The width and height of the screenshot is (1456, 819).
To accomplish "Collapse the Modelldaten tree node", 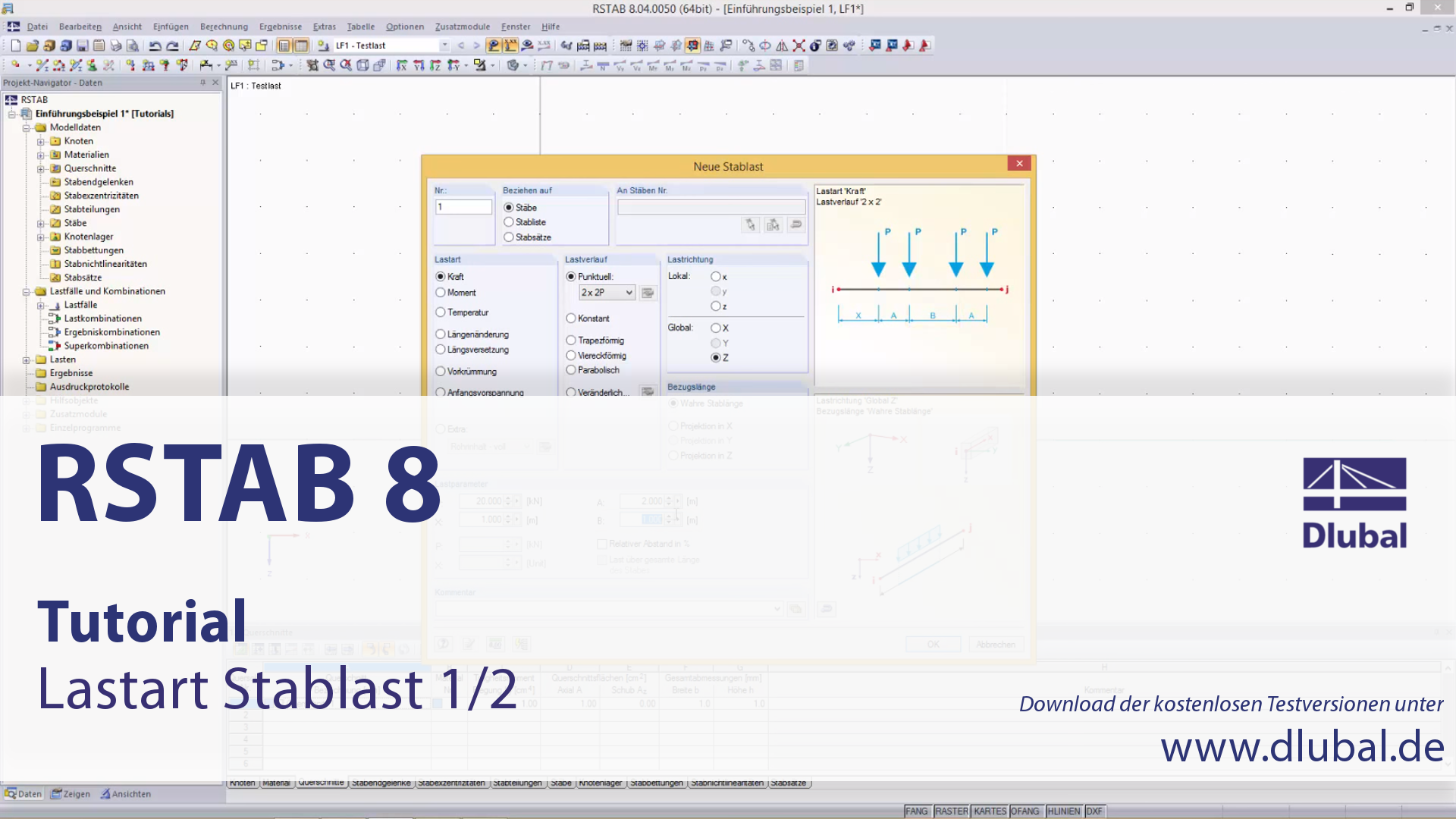I will pos(27,128).
